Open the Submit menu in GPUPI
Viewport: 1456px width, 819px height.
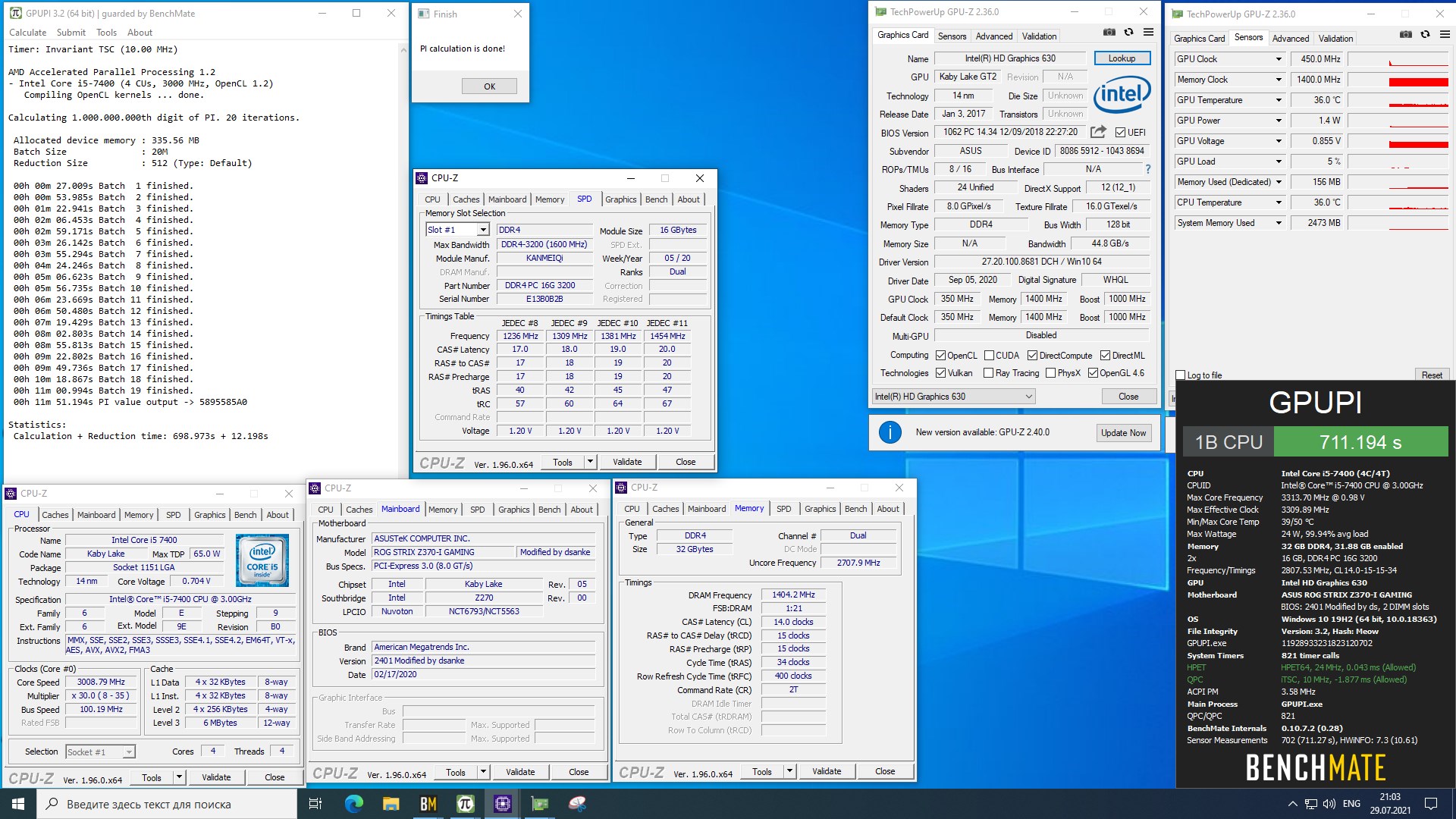[x=71, y=33]
